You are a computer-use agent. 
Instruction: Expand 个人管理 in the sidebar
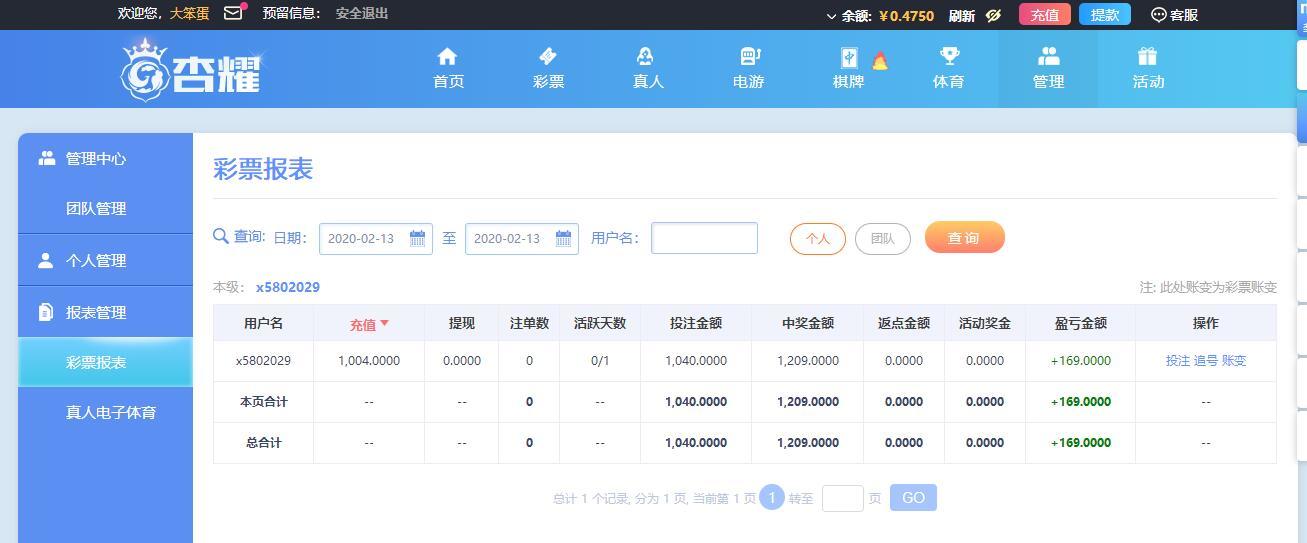click(x=105, y=260)
